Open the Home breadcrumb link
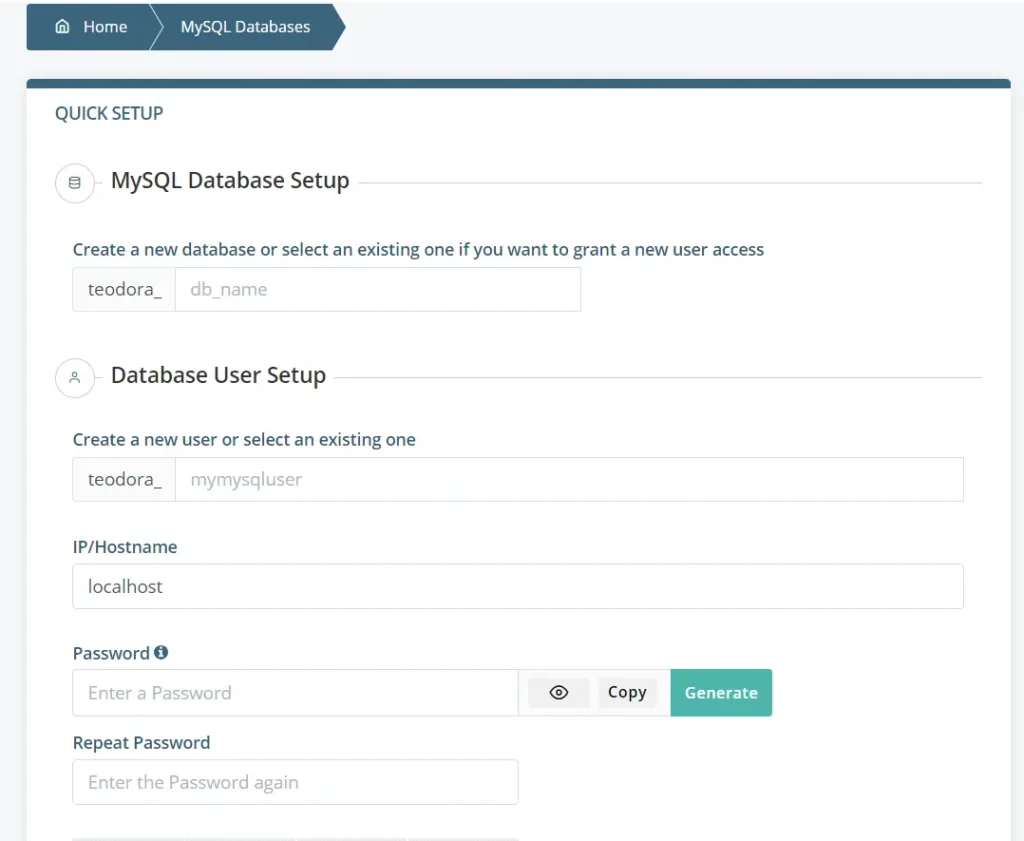Screen dimensions: 1024x841 (x=105, y=27)
